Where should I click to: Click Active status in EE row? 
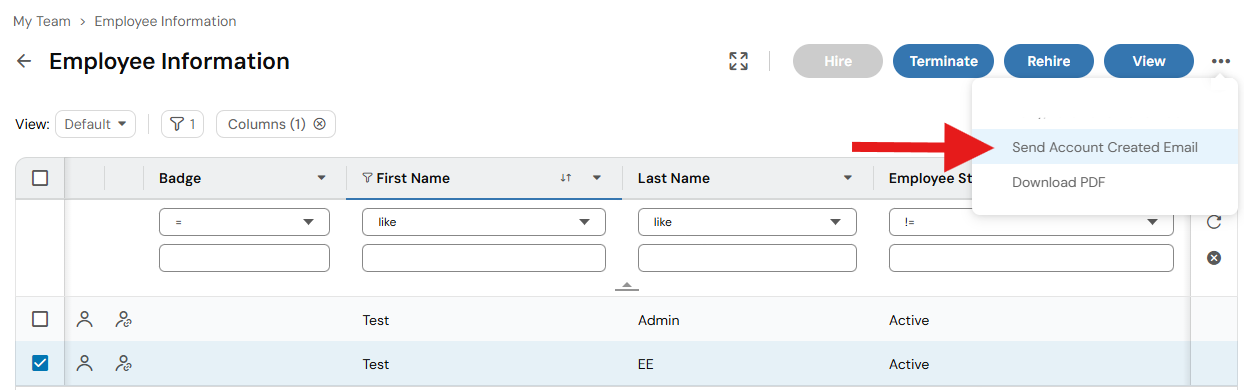909,364
